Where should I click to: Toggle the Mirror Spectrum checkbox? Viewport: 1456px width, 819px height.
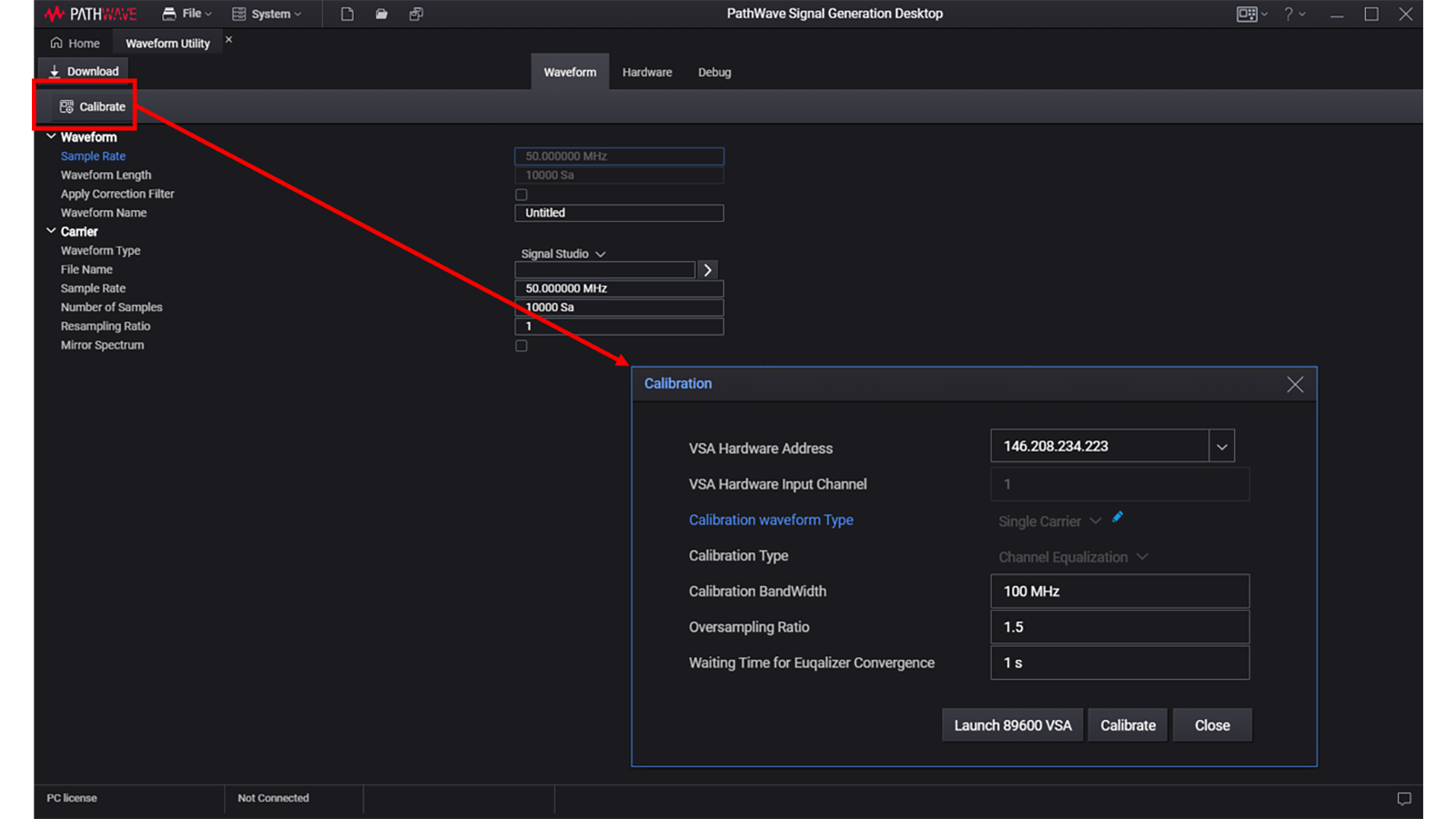[521, 346]
